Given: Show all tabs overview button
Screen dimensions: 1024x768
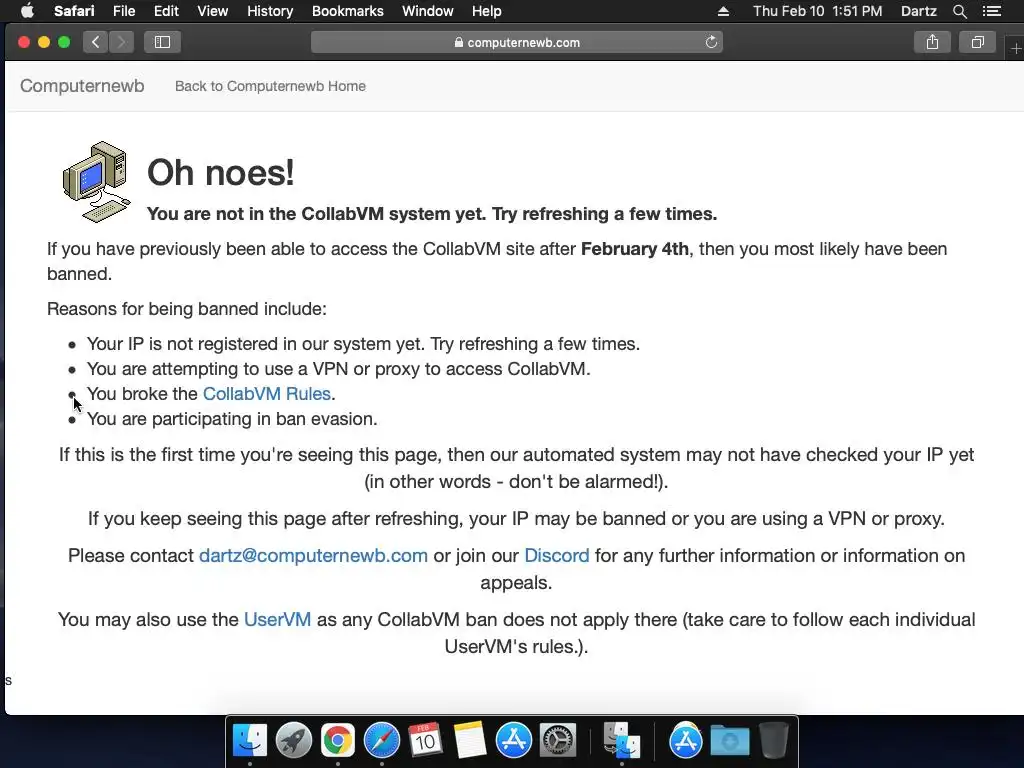Looking at the screenshot, I should (977, 42).
